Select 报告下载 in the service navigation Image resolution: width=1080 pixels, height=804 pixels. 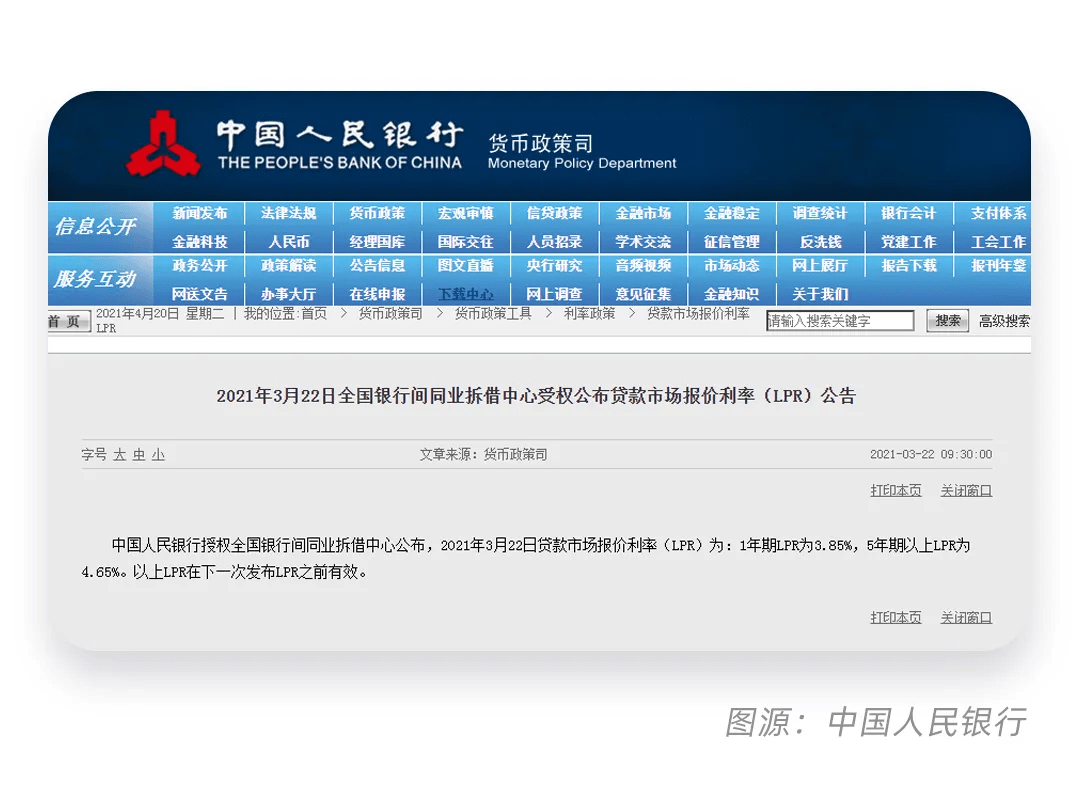pyautogui.click(x=908, y=266)
